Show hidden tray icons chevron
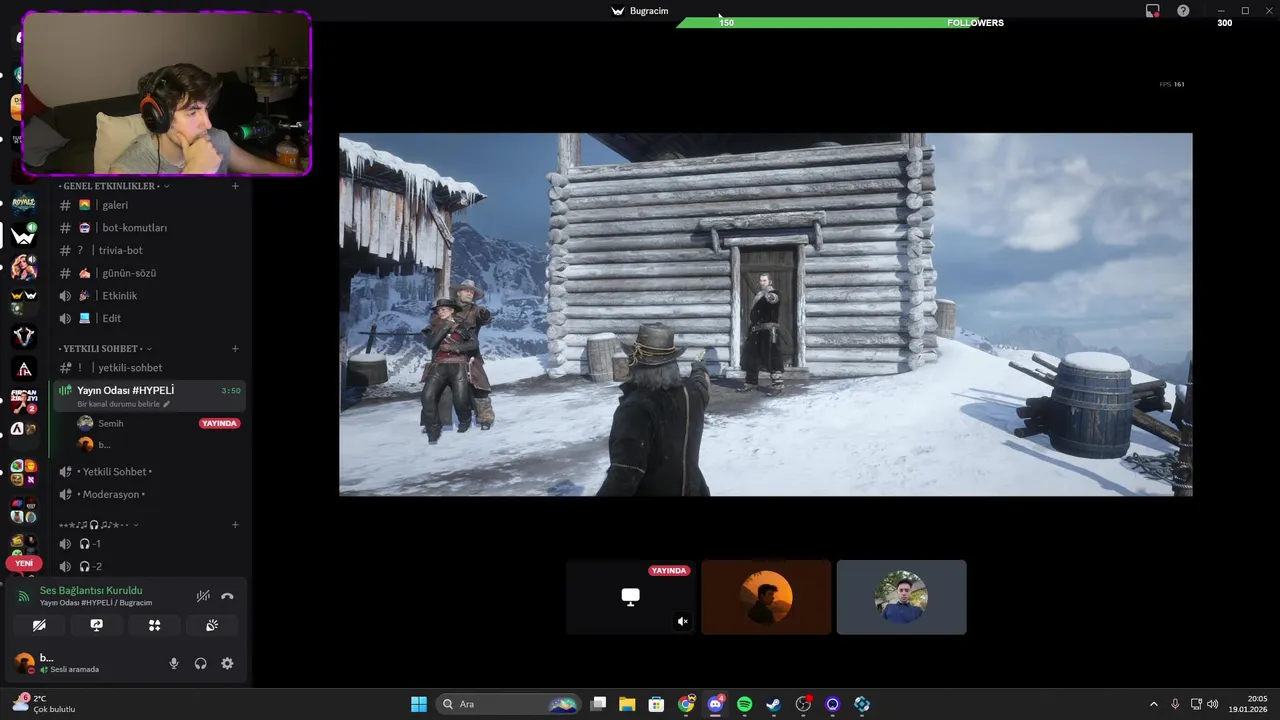This screenshot has width=1280, height=720. click(x=1153, y=704)
